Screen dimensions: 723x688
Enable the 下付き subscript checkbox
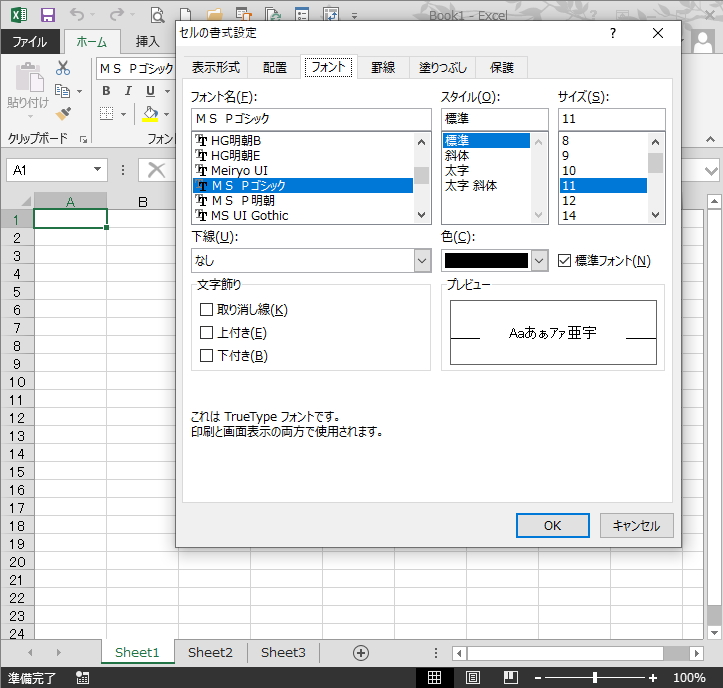pos(206,356)
